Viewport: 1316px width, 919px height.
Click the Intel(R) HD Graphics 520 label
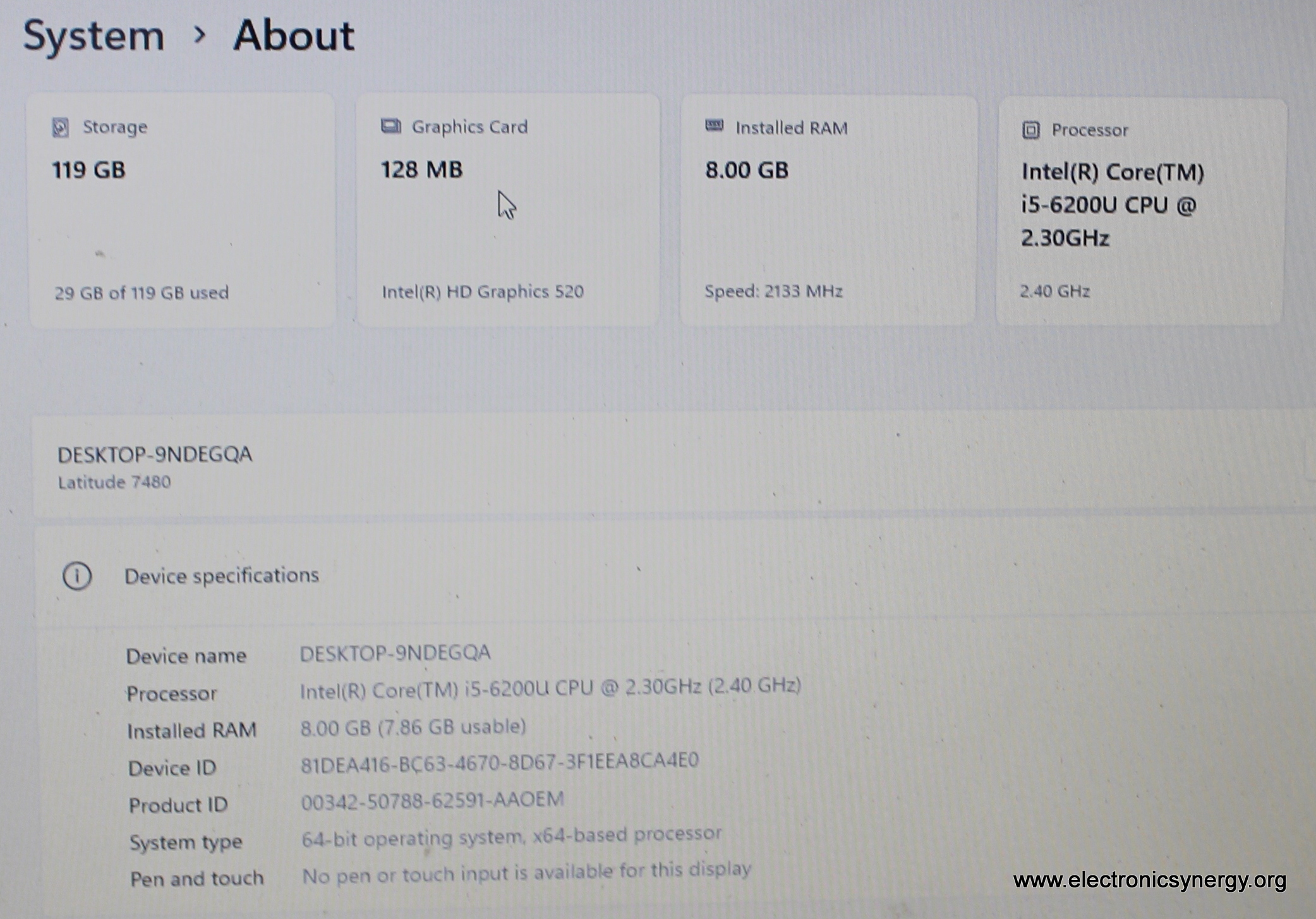point(483,291)
